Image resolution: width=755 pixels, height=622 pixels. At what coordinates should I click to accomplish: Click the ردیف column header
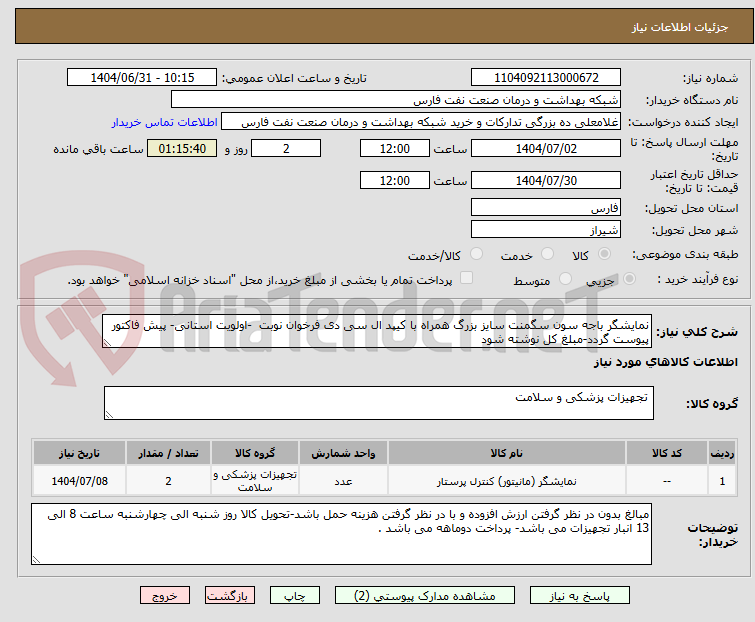click(x=722, y=453)
